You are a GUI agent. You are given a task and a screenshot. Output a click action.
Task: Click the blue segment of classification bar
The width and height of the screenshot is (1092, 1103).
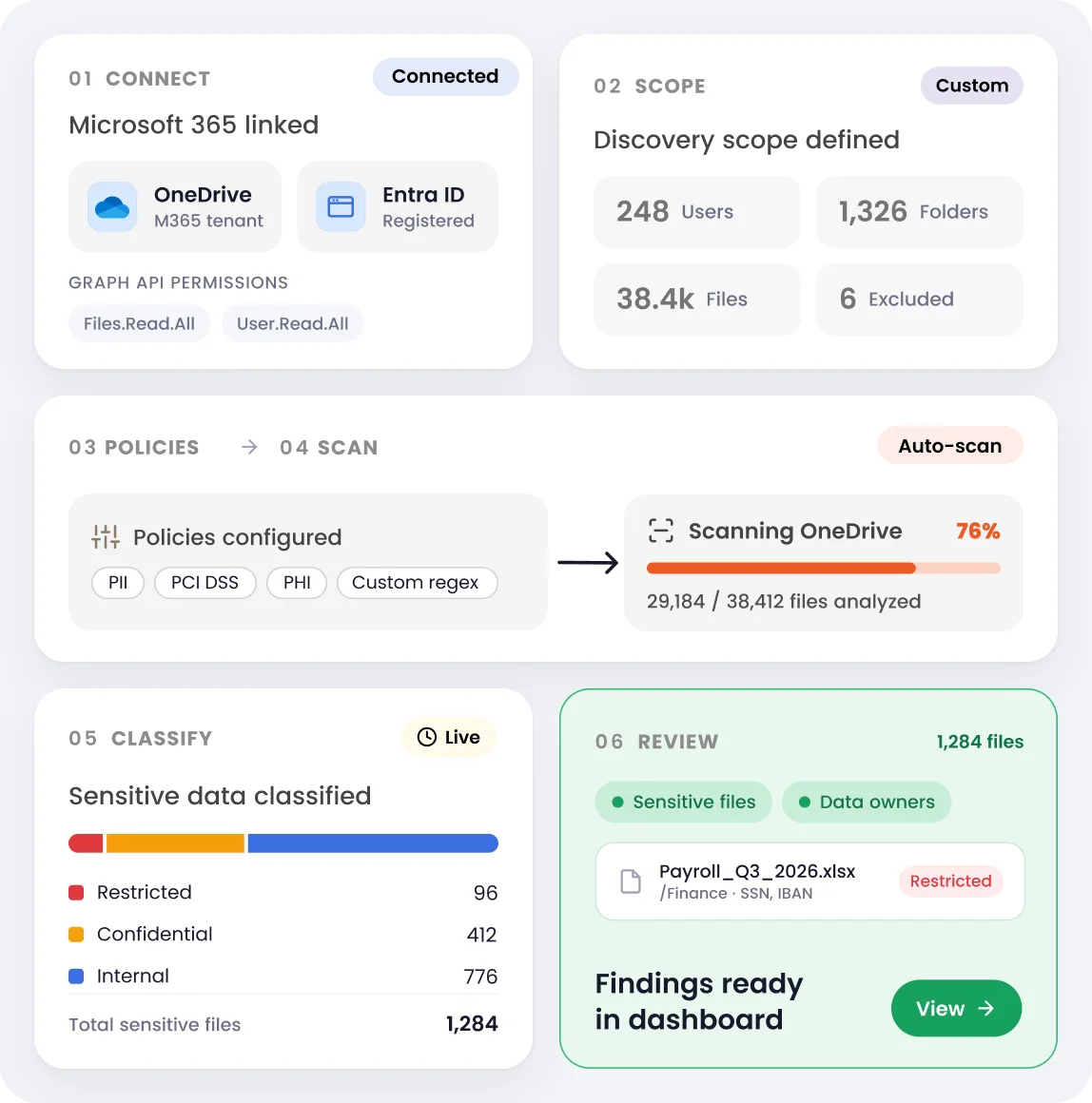(x=373, y=842)
